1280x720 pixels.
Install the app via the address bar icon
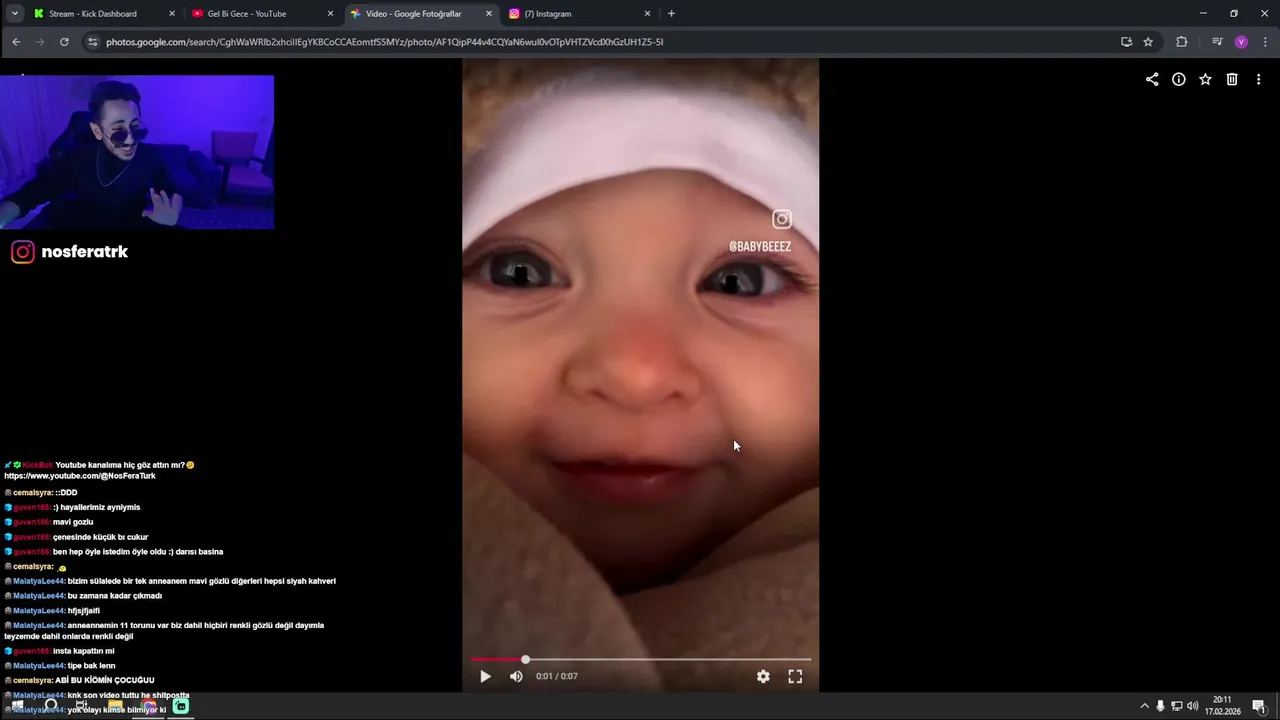[x=1126, y=42]
